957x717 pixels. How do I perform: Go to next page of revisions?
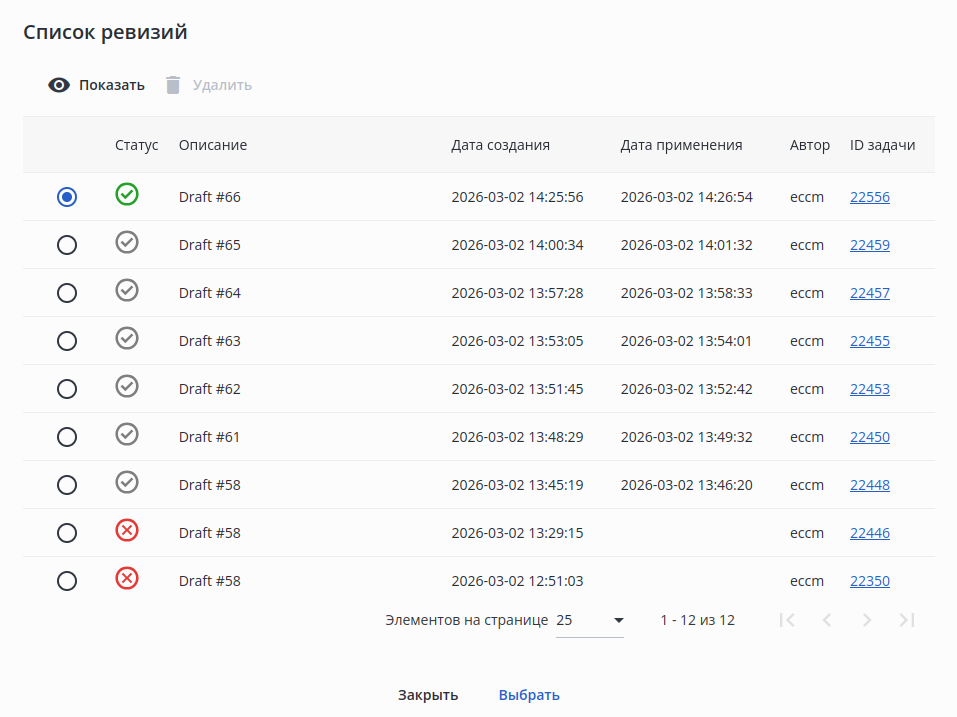[867, 620]
